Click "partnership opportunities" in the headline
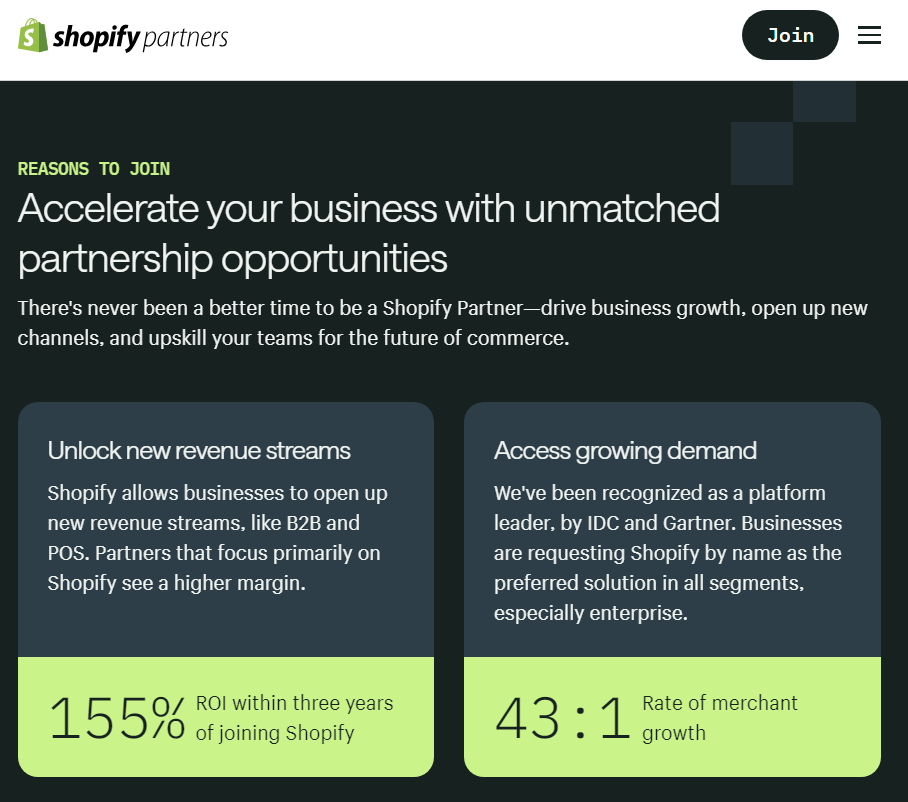This screenshot has height=802, width=908. [232, 259]
